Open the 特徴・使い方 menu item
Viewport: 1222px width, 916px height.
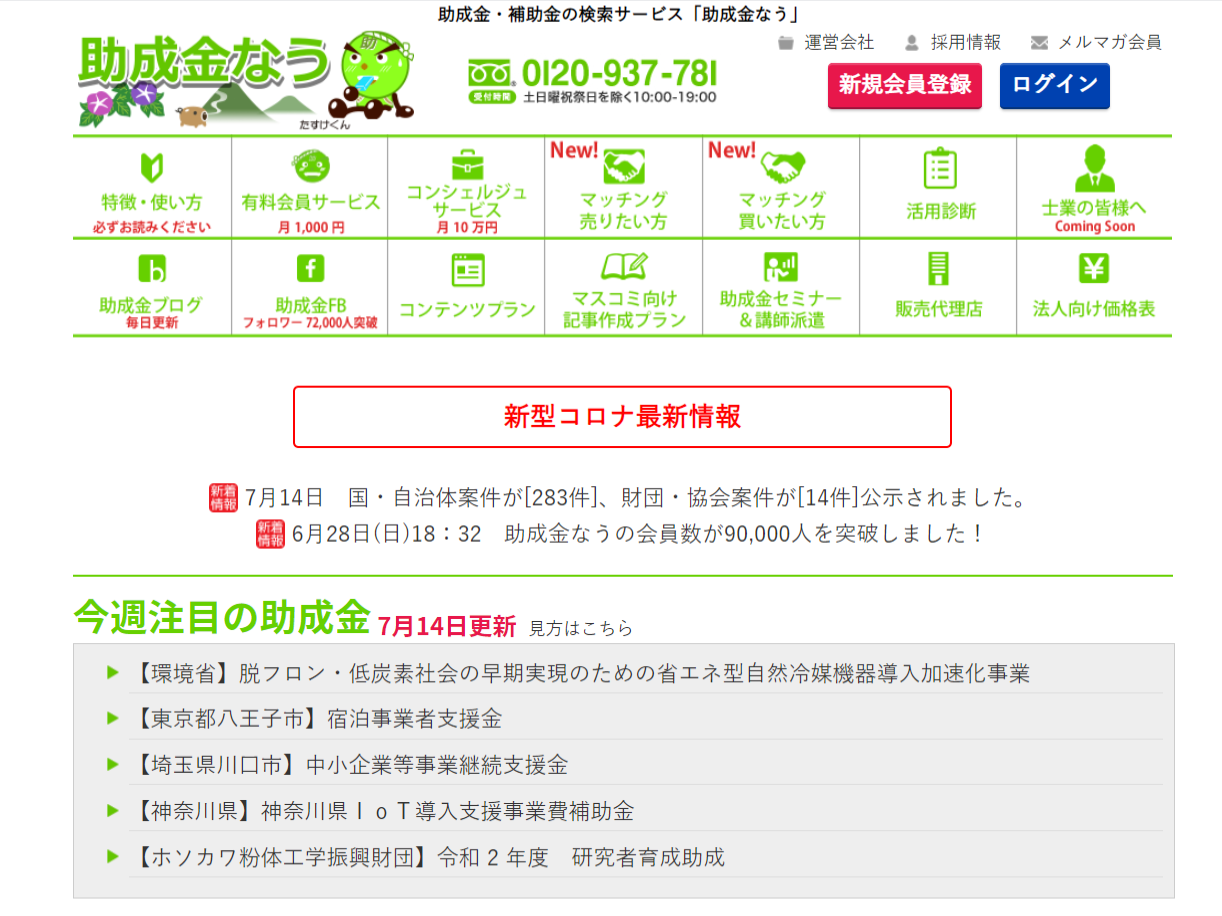[152, 187]
